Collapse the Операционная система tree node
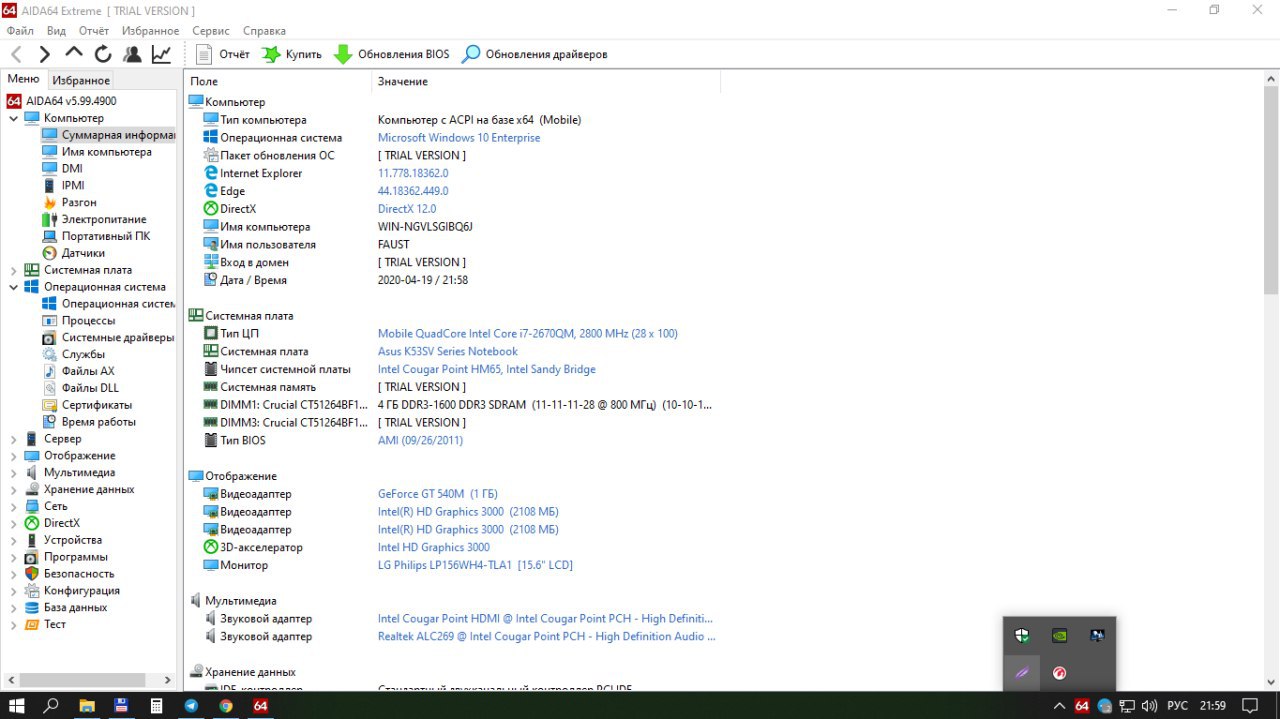This screenshot has height=719, width=1280. (x=13, y=287)
